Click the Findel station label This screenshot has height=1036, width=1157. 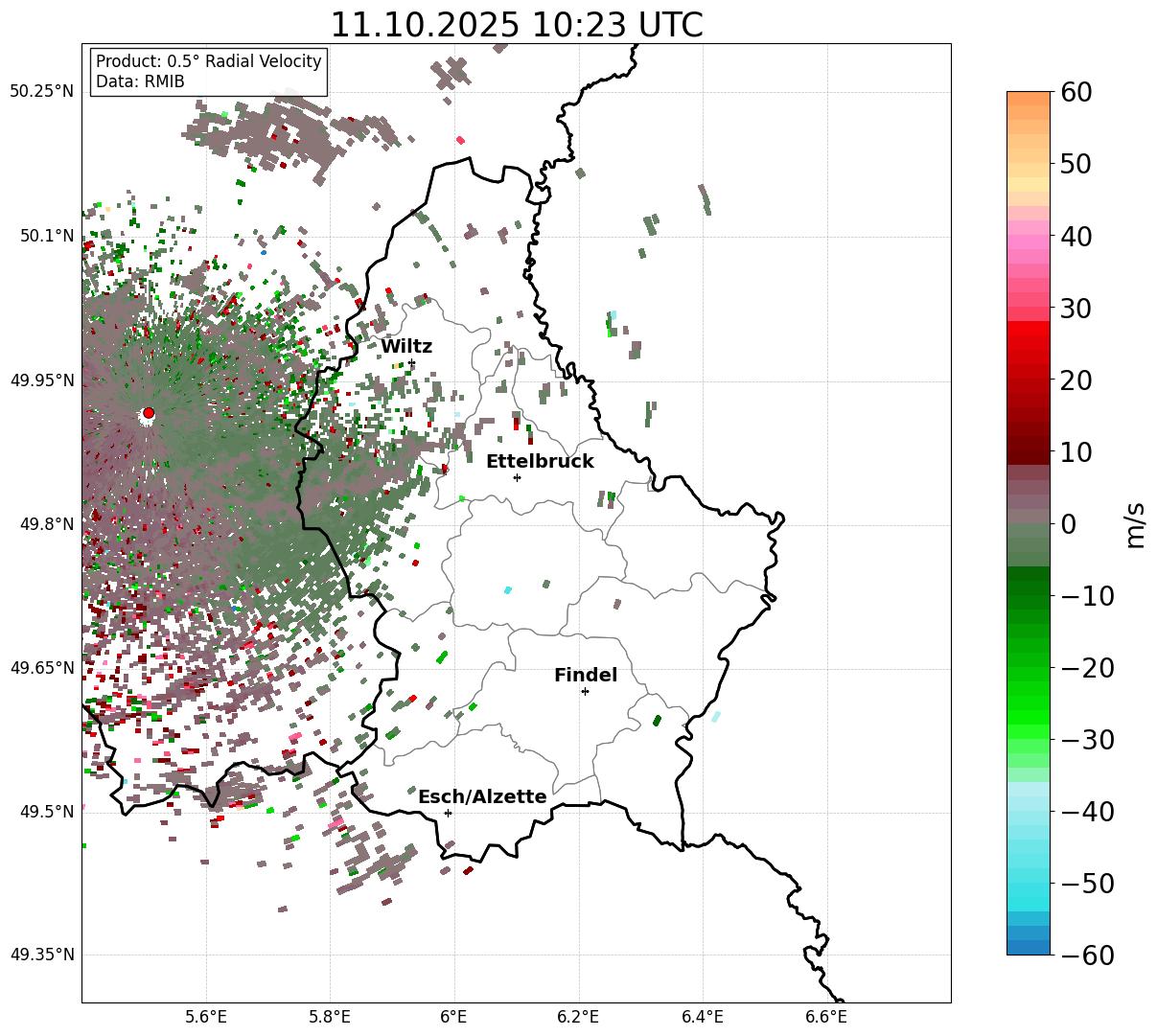(x=586, y=676)
